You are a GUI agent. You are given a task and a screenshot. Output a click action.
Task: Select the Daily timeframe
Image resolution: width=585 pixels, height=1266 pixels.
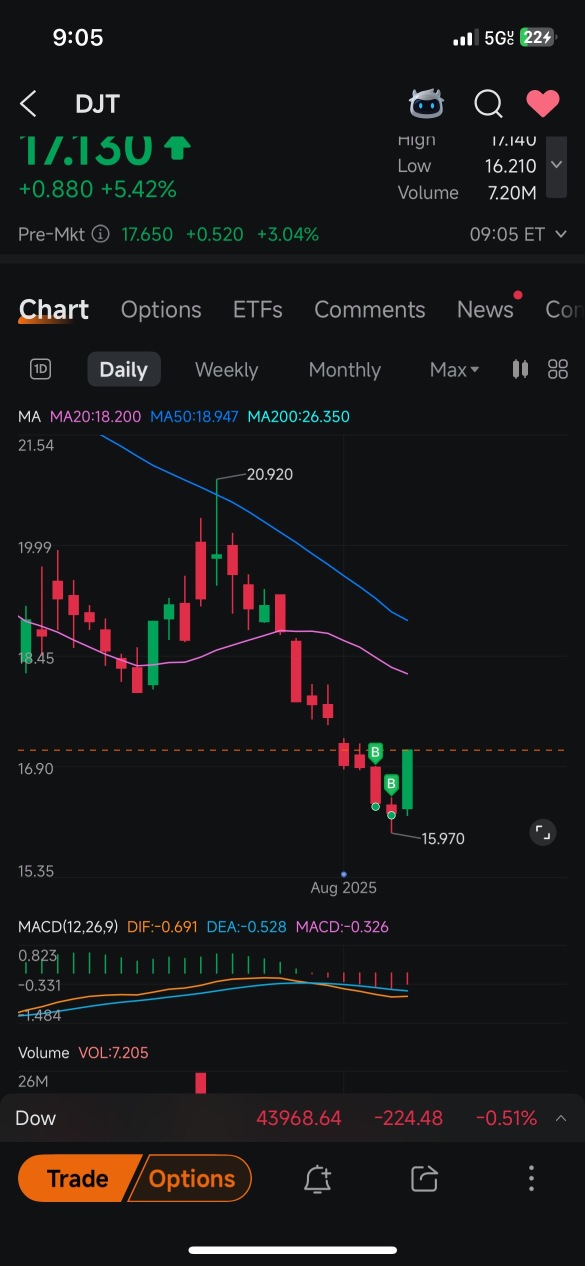pyautogui.click(x=124, y=370)
